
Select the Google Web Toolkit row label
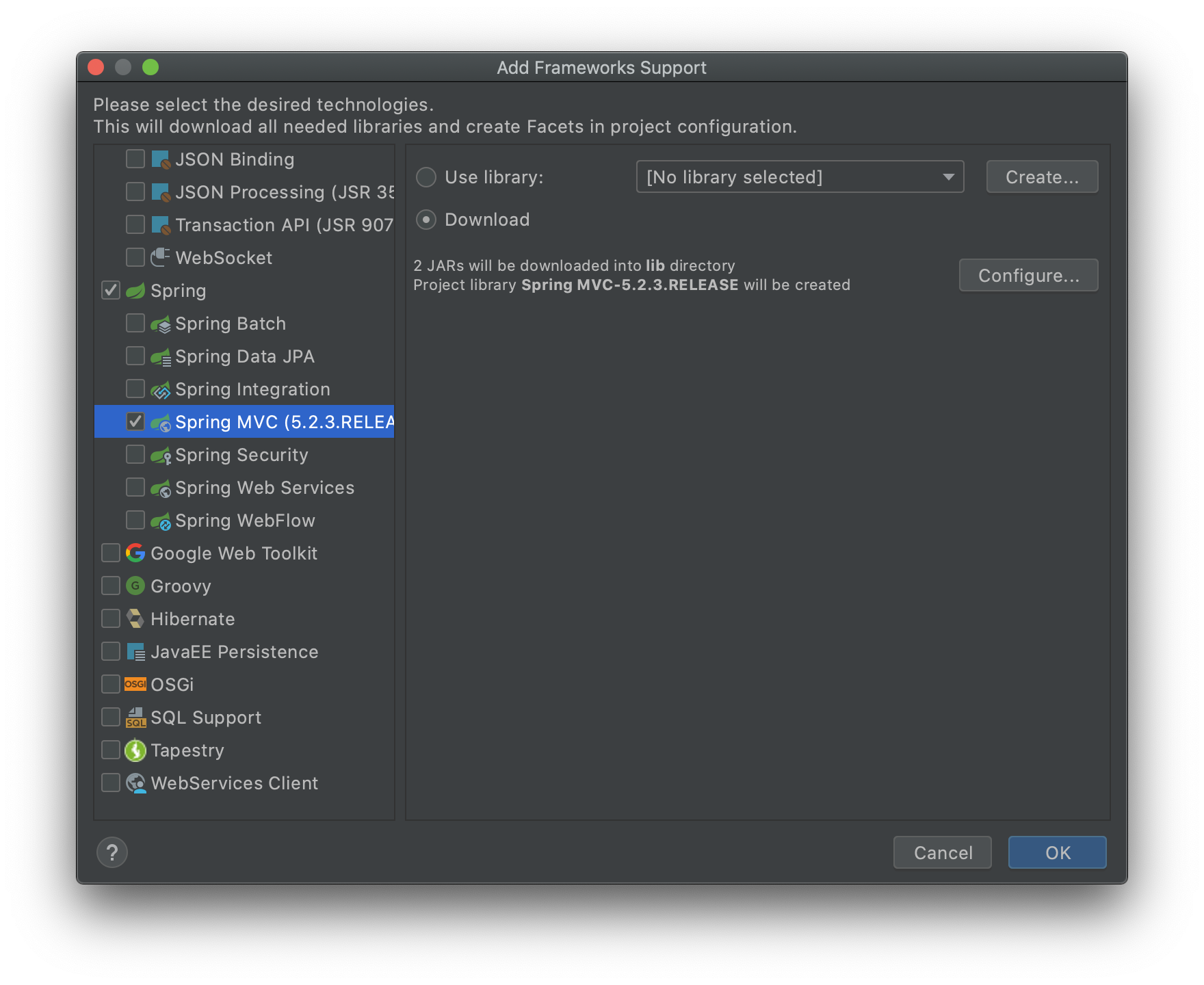coord(234,553)
